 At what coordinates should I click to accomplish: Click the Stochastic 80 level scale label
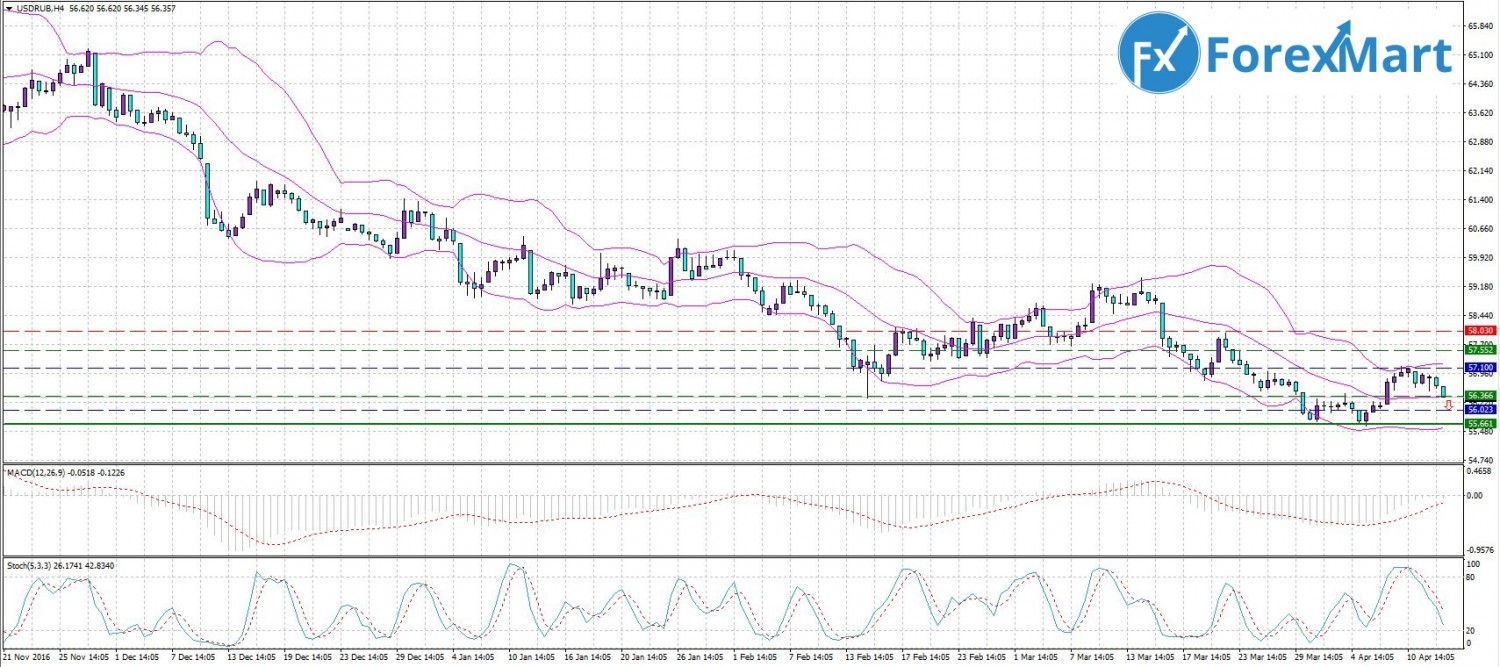tap(1471, 578)
